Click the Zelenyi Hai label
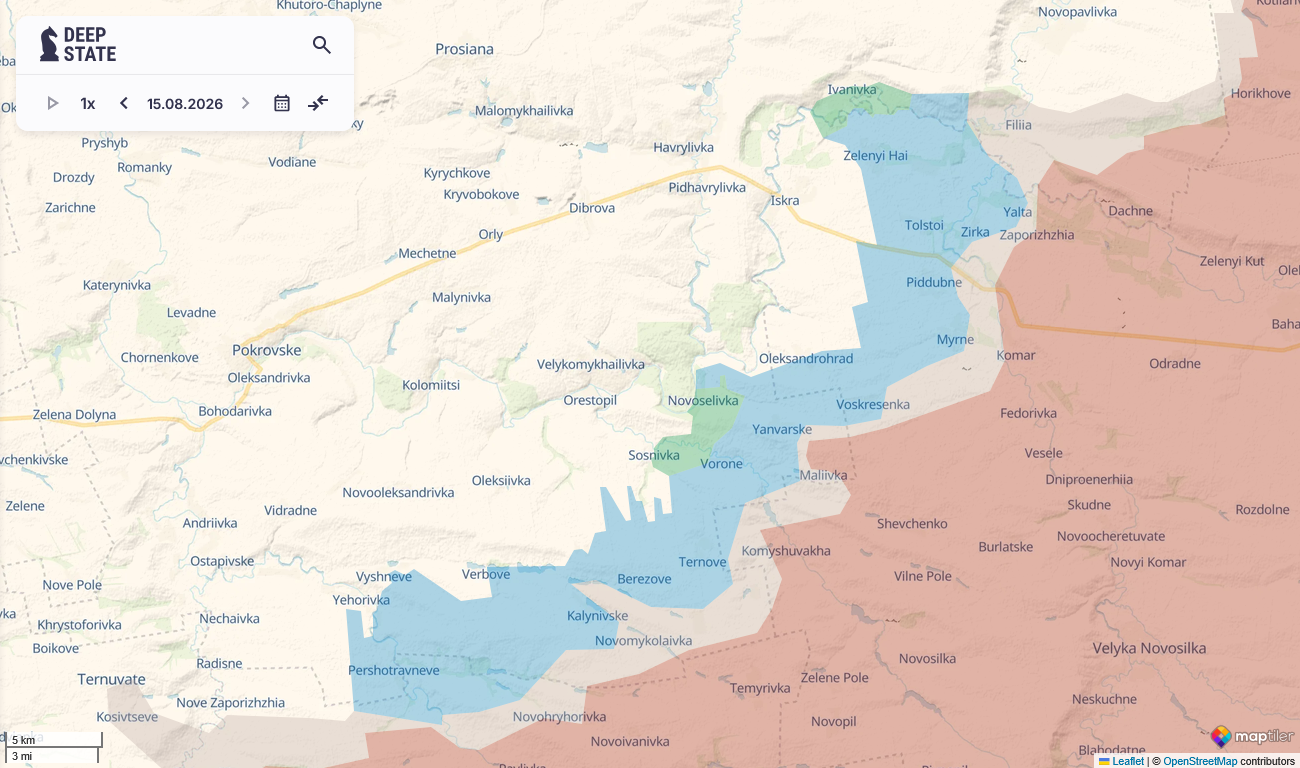 tap(876, 155)
